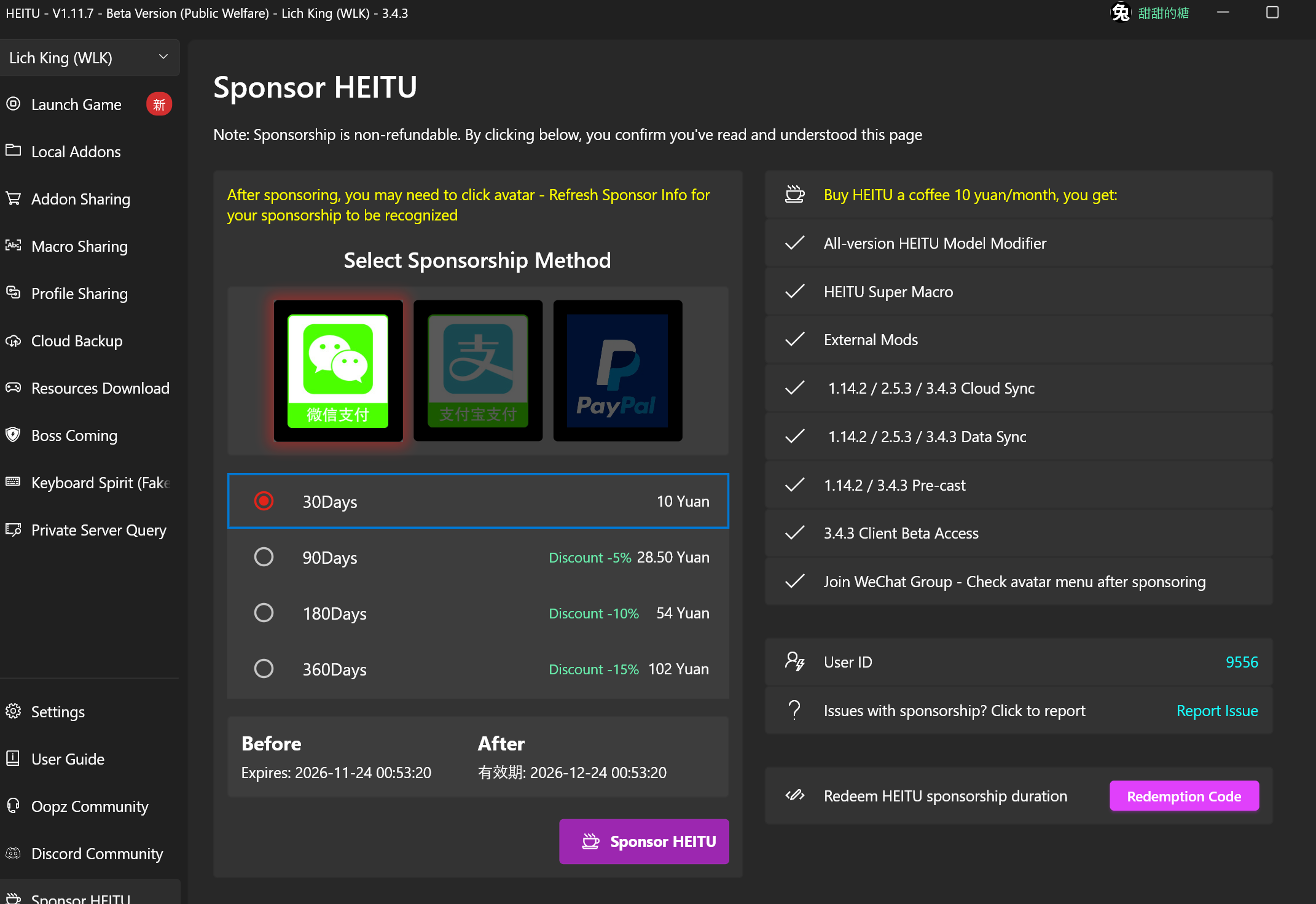The image size is (1316, 904).
Task: Click the Keyboard Spirit keyboard icon
Action: pos(14,482)
